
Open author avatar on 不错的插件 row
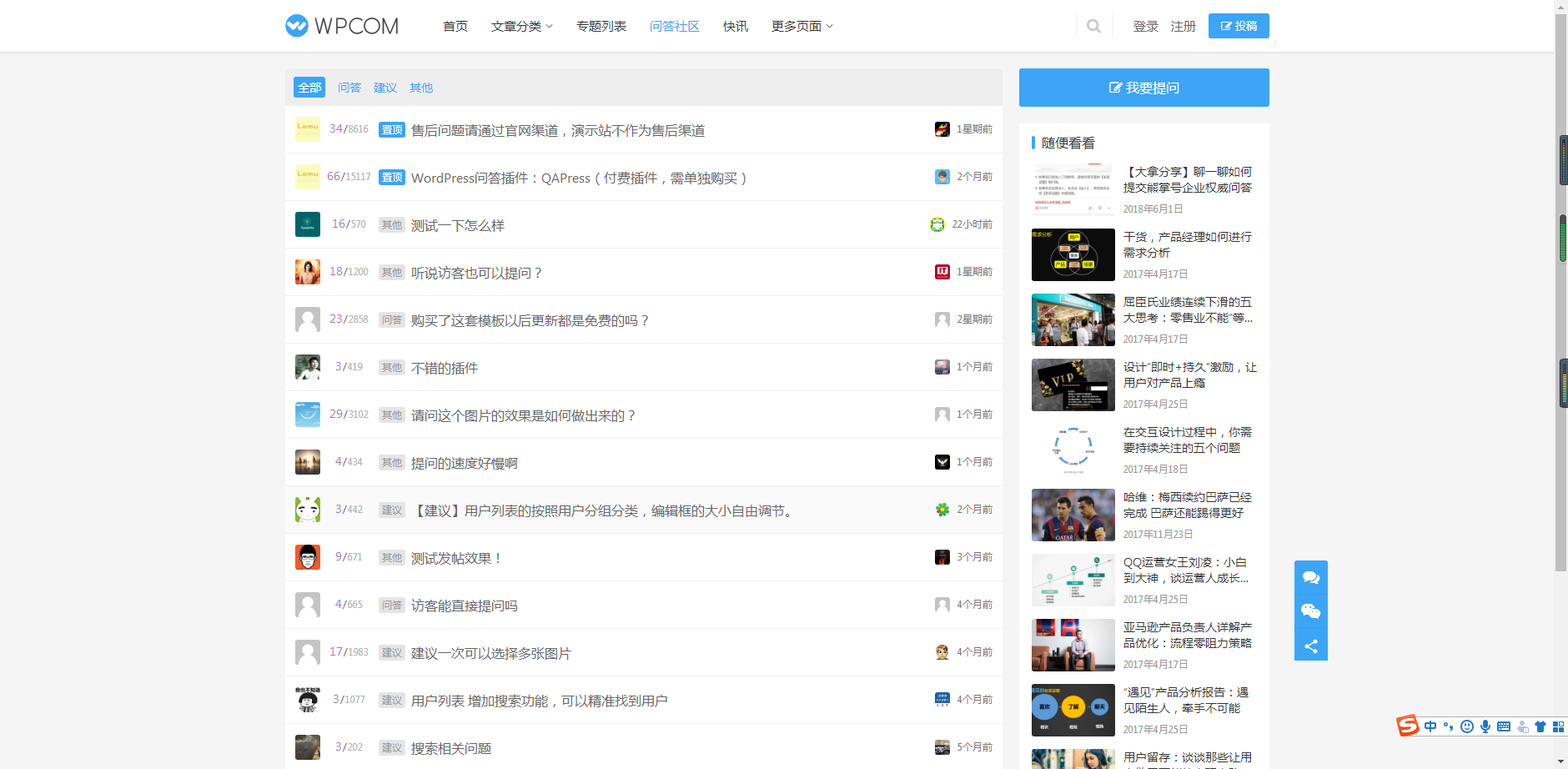[x=308, y=367]
